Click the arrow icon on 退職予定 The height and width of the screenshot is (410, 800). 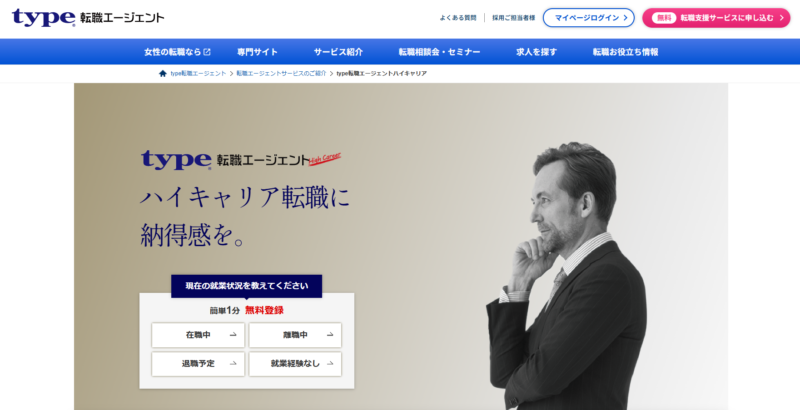coord(233,364)
